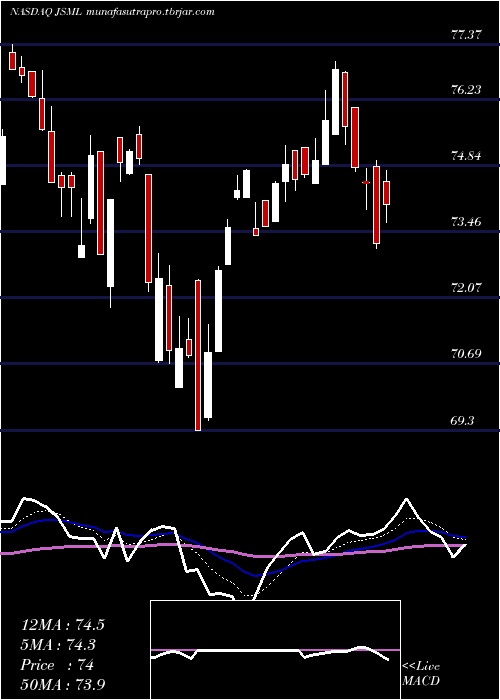Screen dimensions: 500x700
Task: Click the 70.69 price level label
Action: 466,354
